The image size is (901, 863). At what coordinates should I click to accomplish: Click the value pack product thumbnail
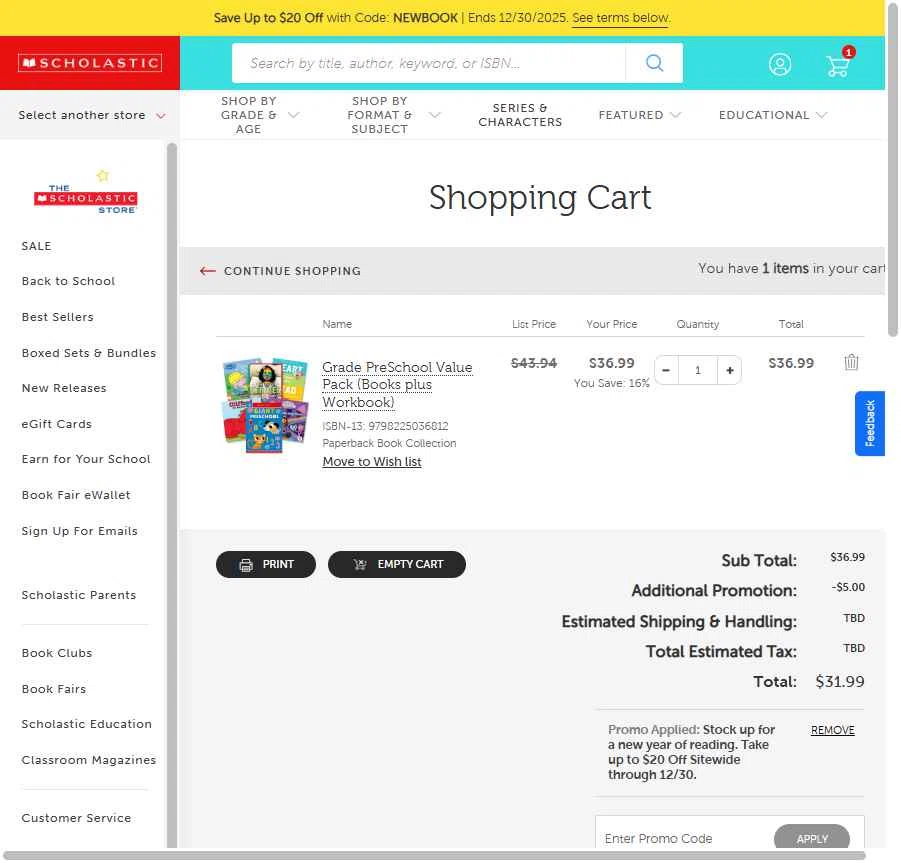coord(265,405)
